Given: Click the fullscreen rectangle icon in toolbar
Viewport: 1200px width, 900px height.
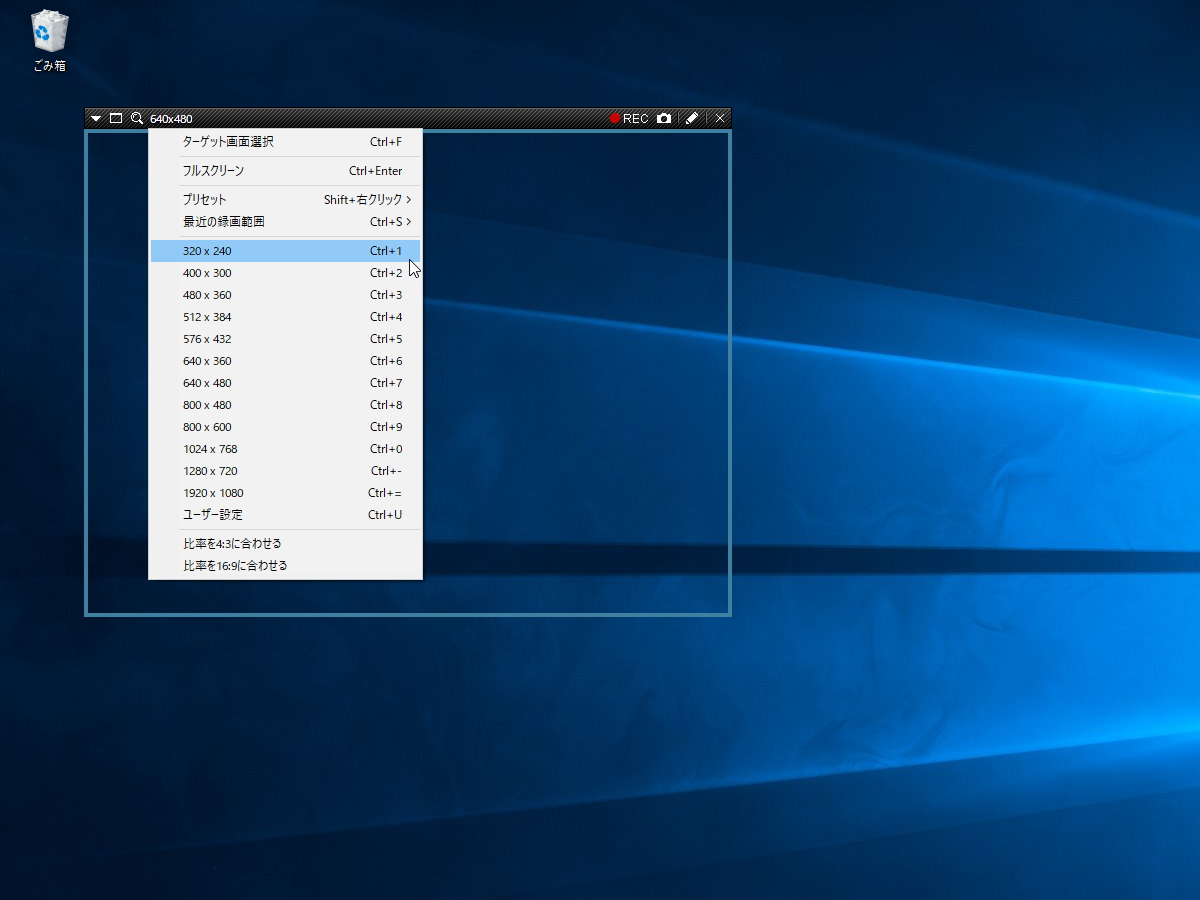Looking at the screenshot, I should [x=116, y=118].
